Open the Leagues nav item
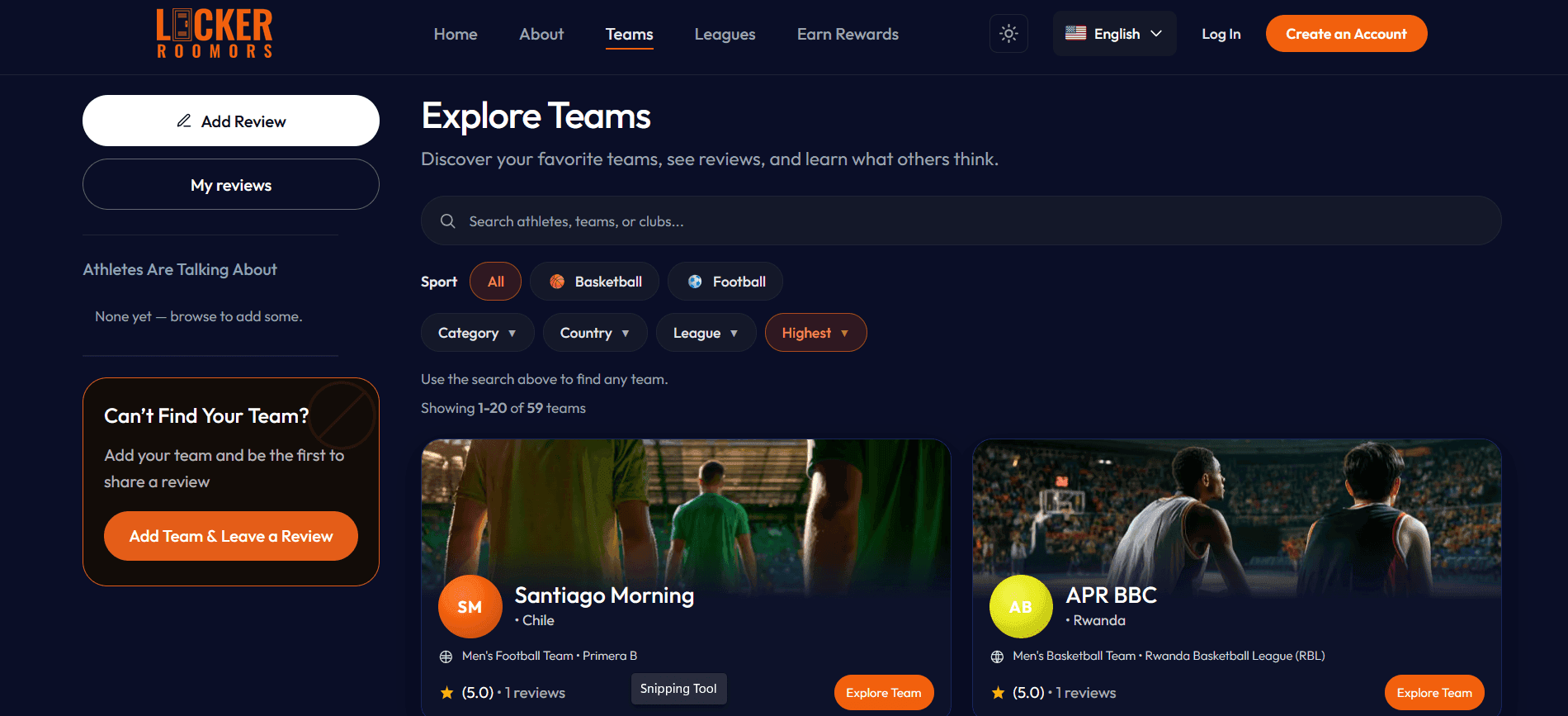Screen dimensions: 1568x716 point(725,34)
